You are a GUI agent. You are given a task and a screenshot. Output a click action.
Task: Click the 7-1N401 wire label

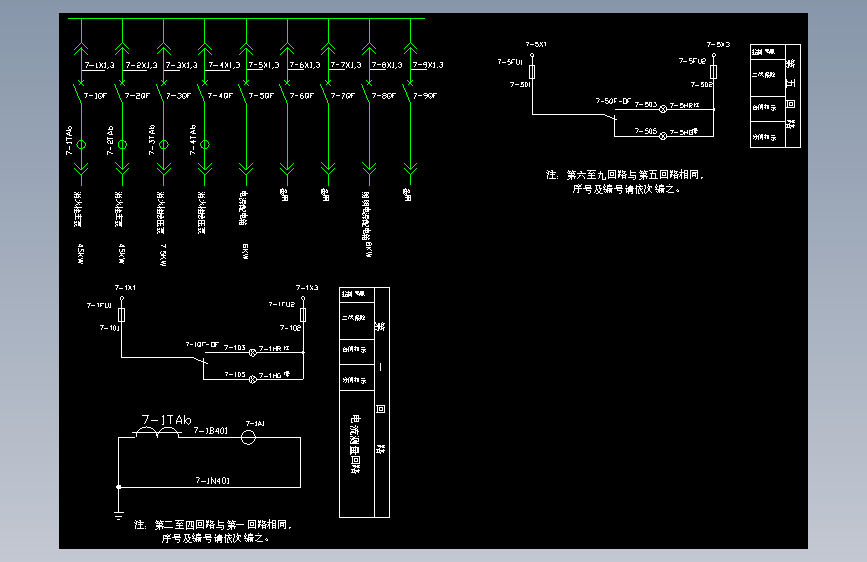pyautogui.click(x=213, y=481)
